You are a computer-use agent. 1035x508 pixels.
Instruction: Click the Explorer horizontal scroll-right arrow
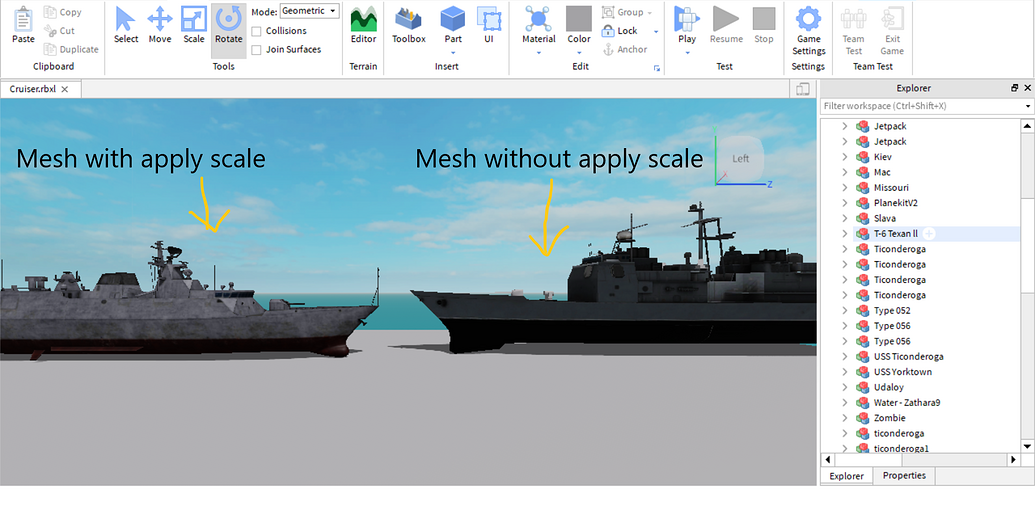pyautogui.click(x=1014, y=459)
